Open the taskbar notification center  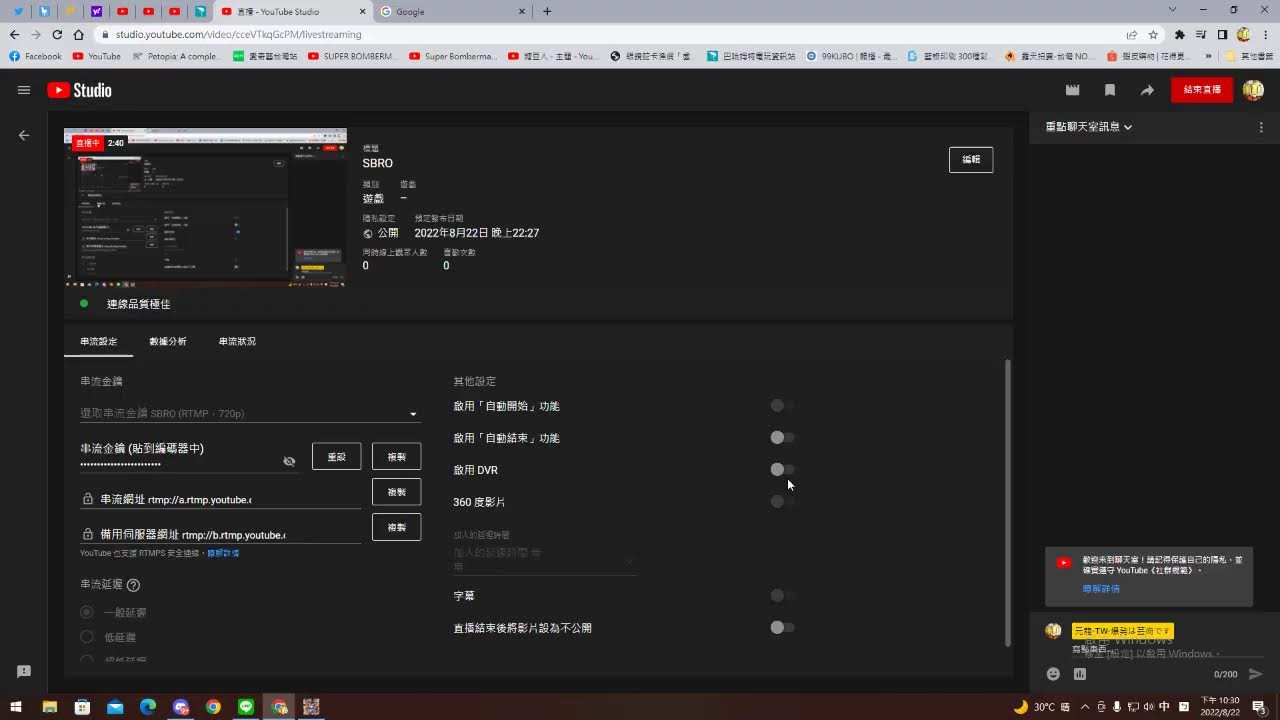pos(1259,706)
